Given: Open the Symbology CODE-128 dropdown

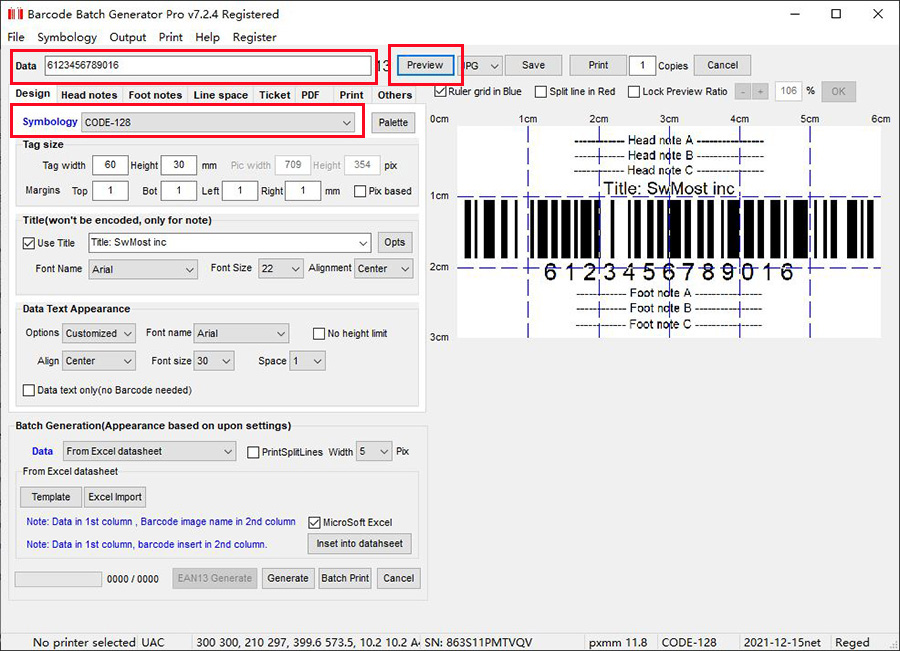Looking at the screenshot, I should click(x=218, y=123).
